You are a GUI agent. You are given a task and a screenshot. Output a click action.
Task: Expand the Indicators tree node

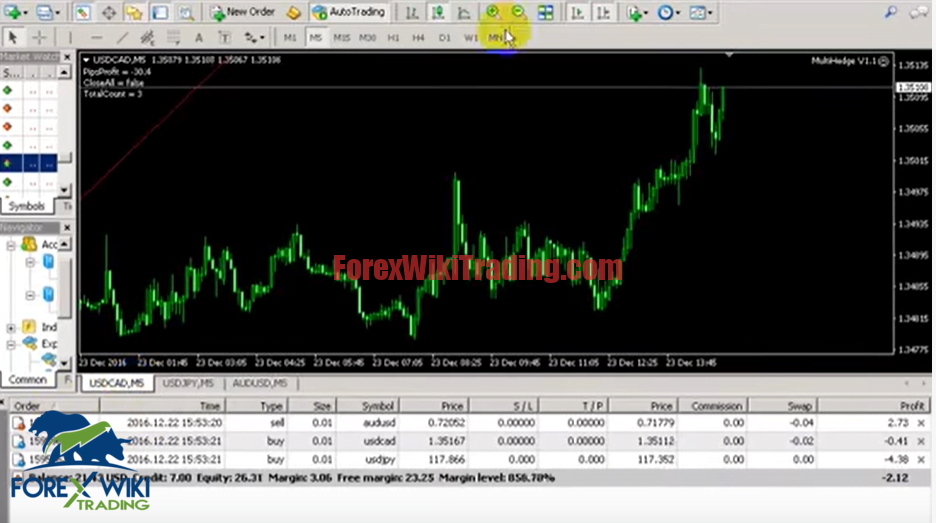click(11, 328)
